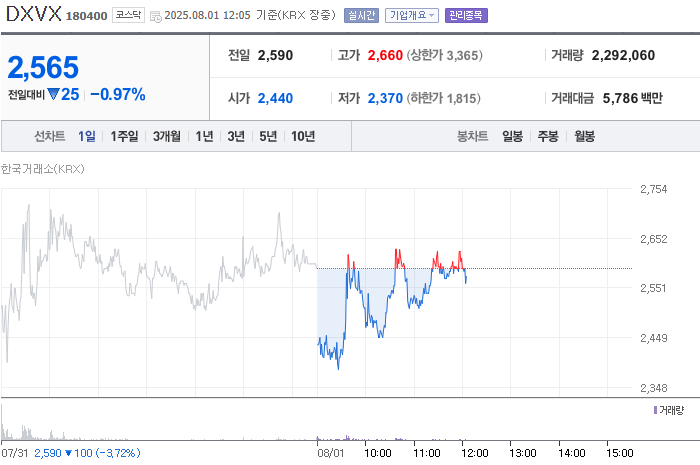700x465 pixels.
Task: Click the DXVX stock name
Action: 33,14
